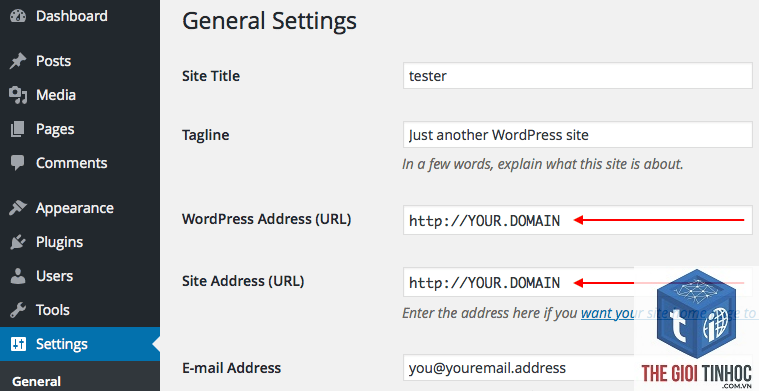Click the Tagline label
The height and width of the screenshot is (391, 759).
click(206, 135)
